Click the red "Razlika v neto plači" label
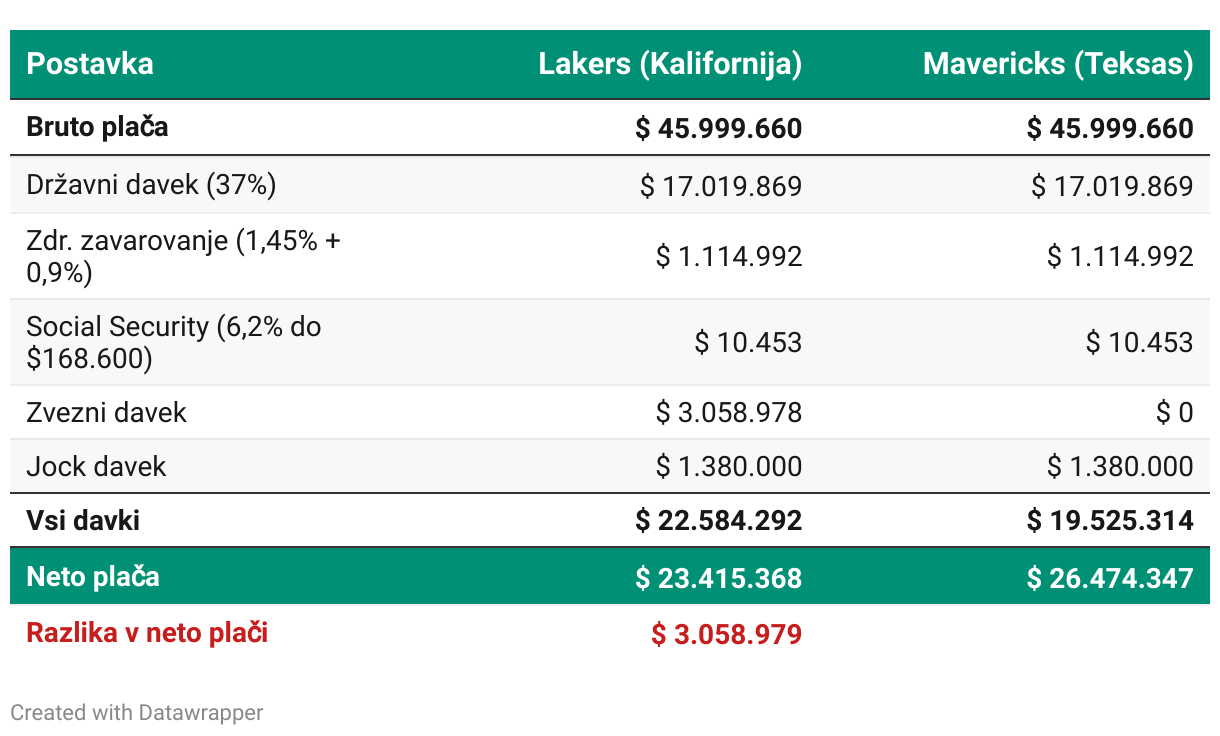Viewport: 1220px width, 736px height. pyautogui.click(x=147, y=633)
